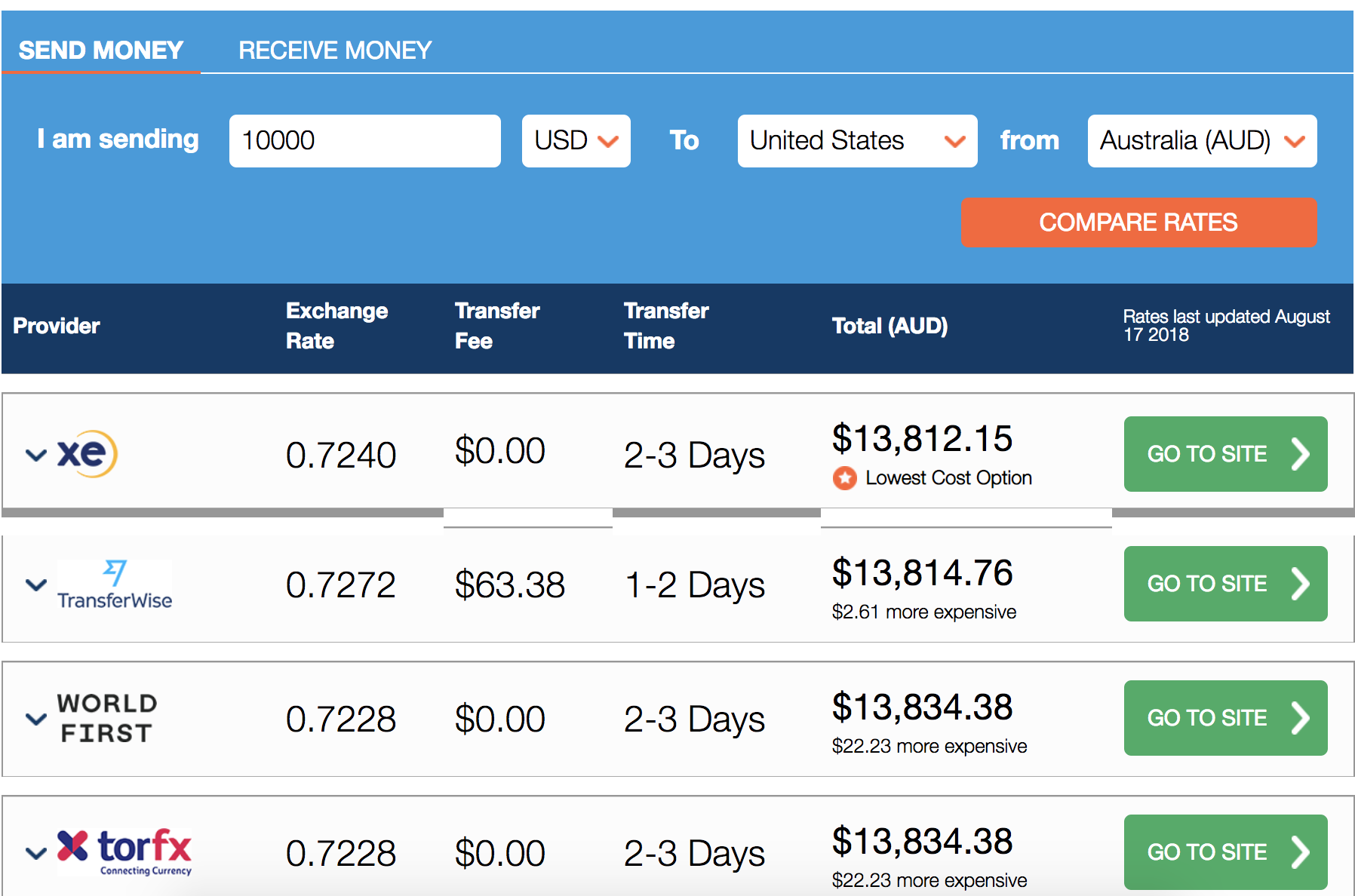This screenshot has height=896, width=1355.
Task: Click the 1-2 Days transfer time
Action: 695,585
